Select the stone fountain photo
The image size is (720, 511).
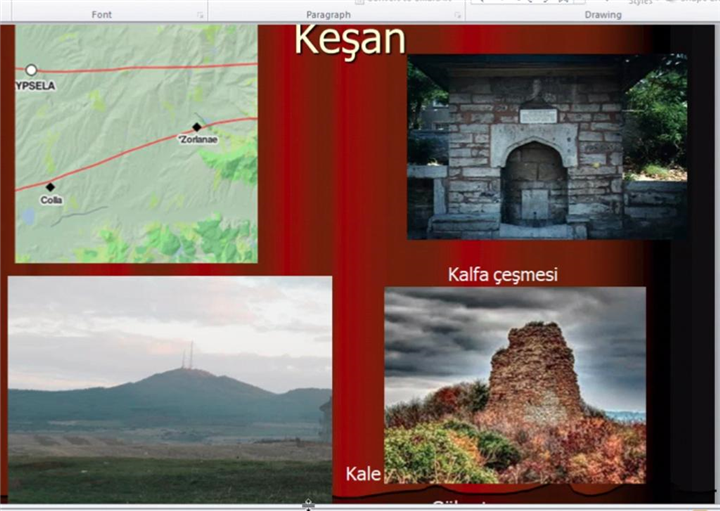coord(547,147)
